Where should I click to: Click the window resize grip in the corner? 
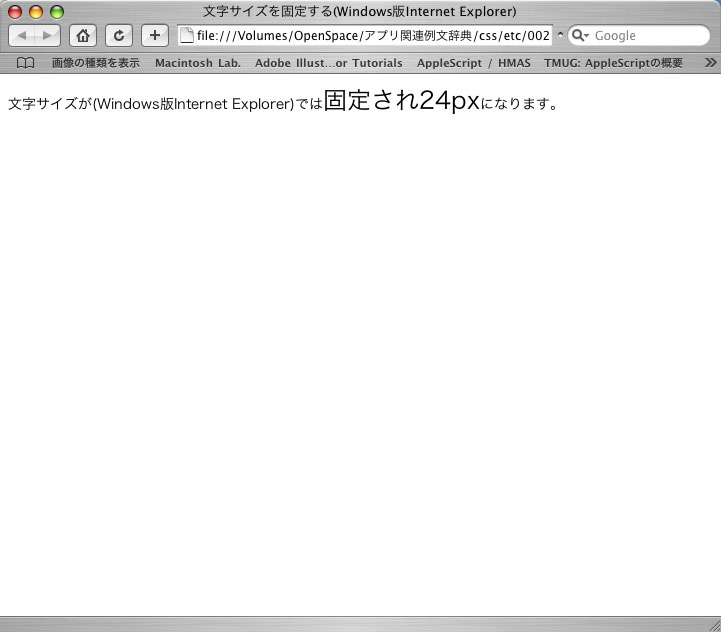[x=715, y=626]
